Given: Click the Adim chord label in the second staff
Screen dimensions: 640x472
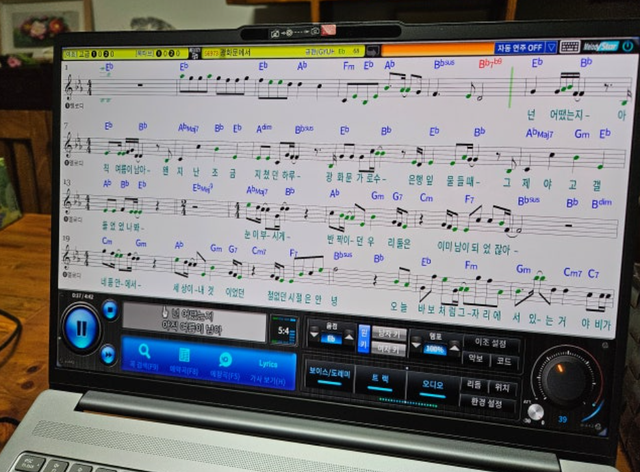Looking at the screenshot, I should pyautogui.click(x=264, y=129).
